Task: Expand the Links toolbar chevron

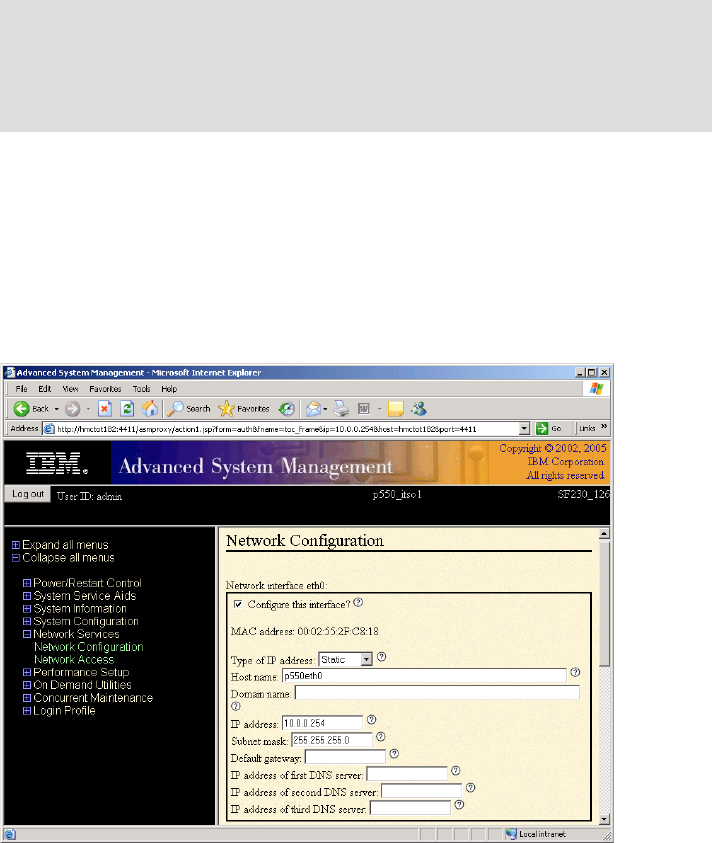Action: point(604,427)
